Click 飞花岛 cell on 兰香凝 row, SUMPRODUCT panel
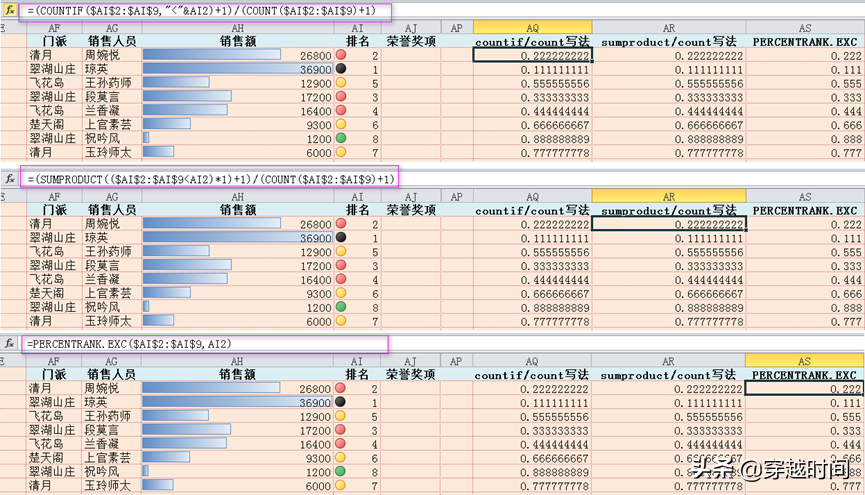865x495 pixels. pyautogui.click(x=54, y=279)
